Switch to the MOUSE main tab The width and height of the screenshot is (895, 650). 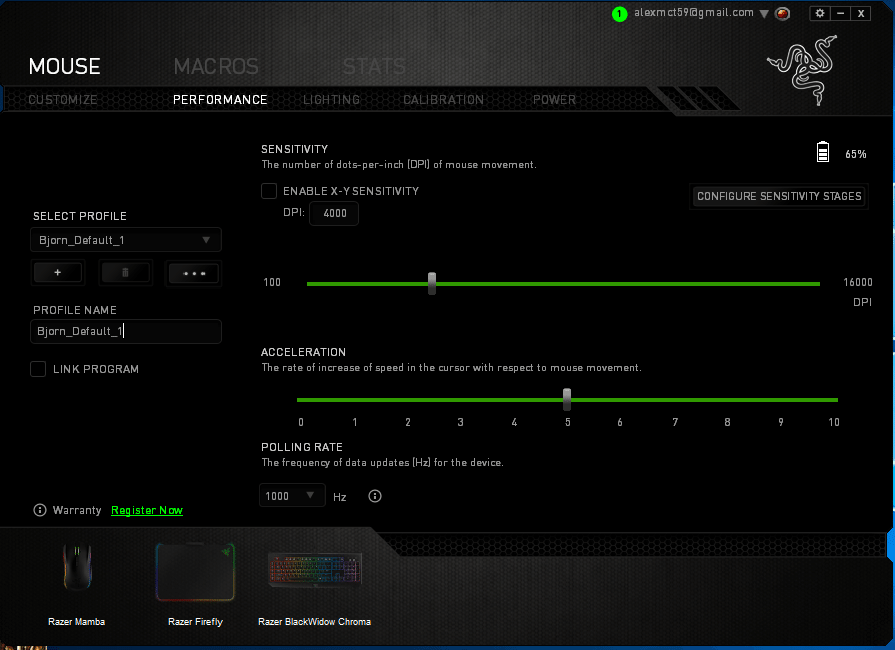coord(64,66)
